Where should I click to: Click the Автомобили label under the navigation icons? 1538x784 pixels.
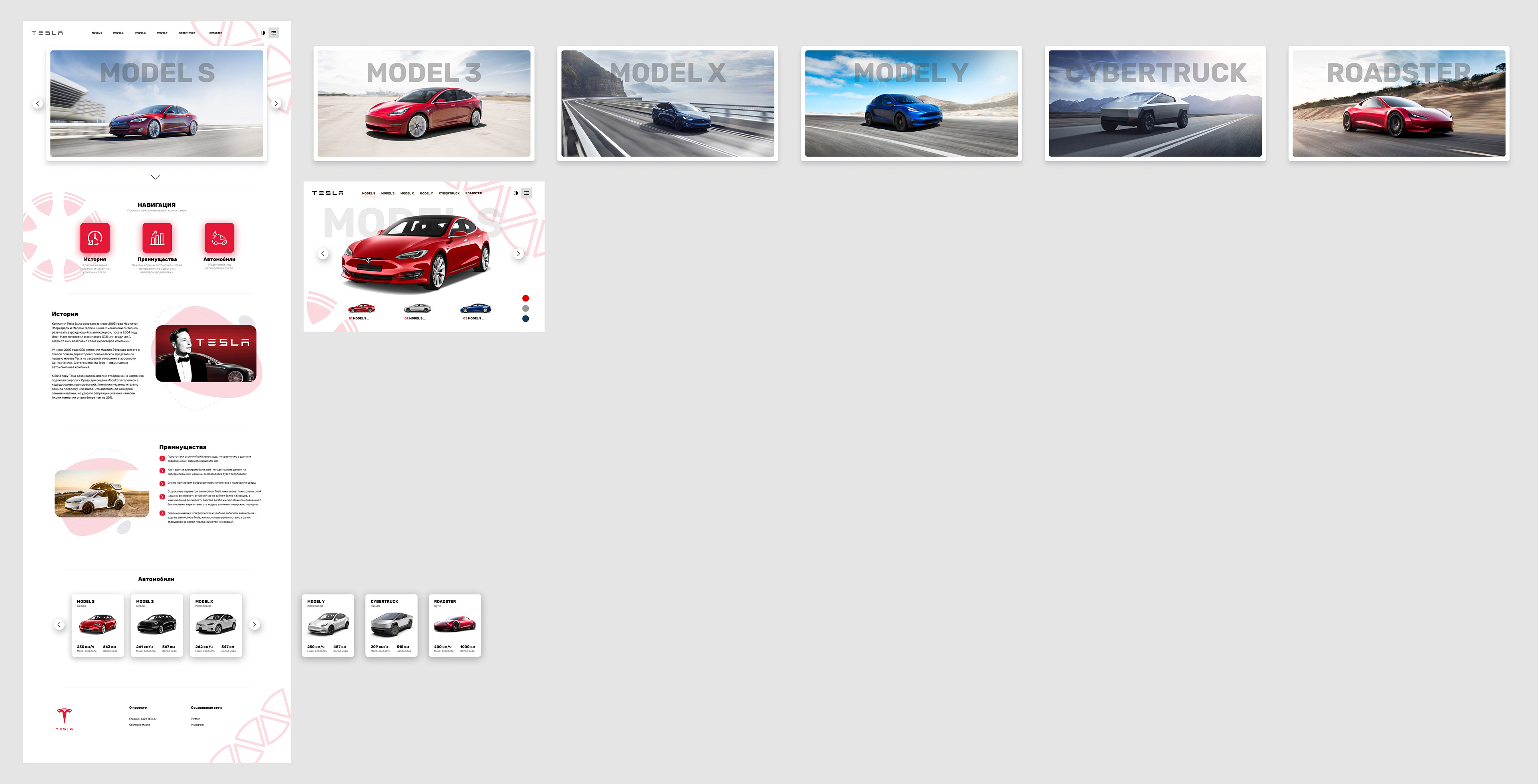pos(219,259)
